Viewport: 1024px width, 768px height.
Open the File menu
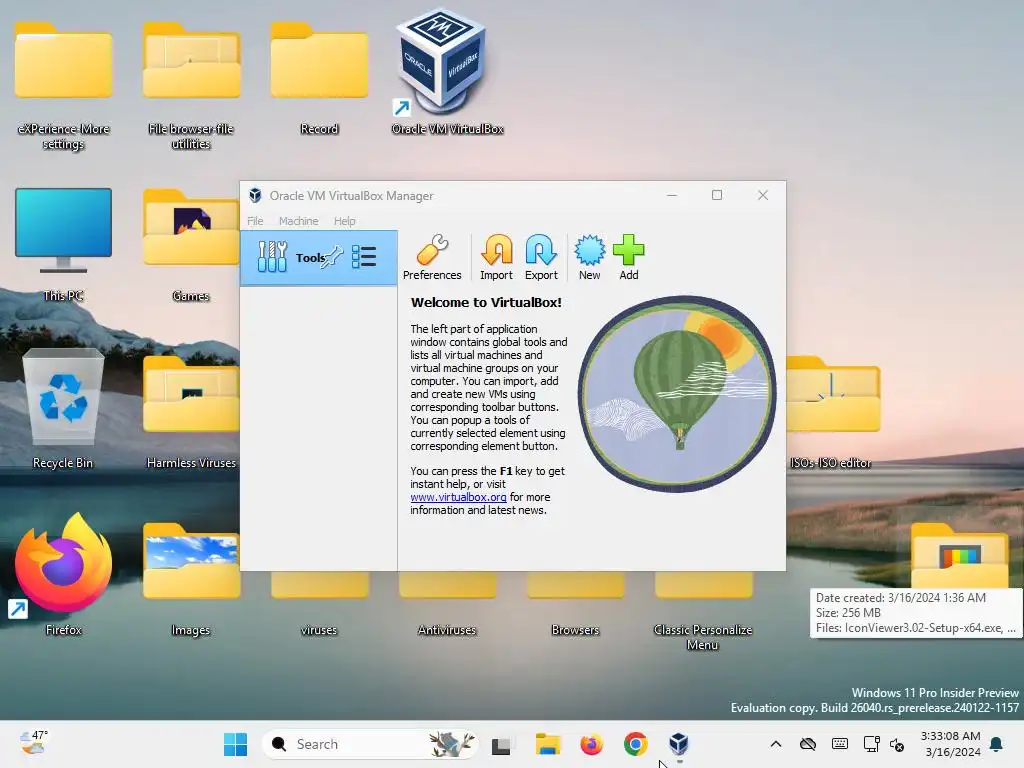pos(255,221)
